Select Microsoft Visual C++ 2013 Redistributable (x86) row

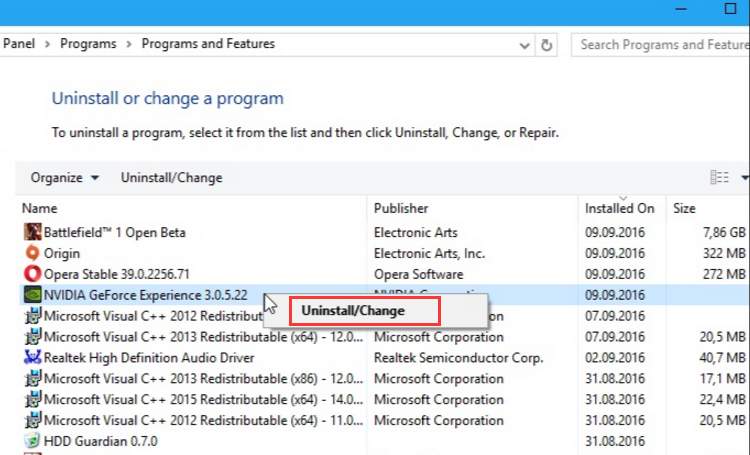coord(384,378)
